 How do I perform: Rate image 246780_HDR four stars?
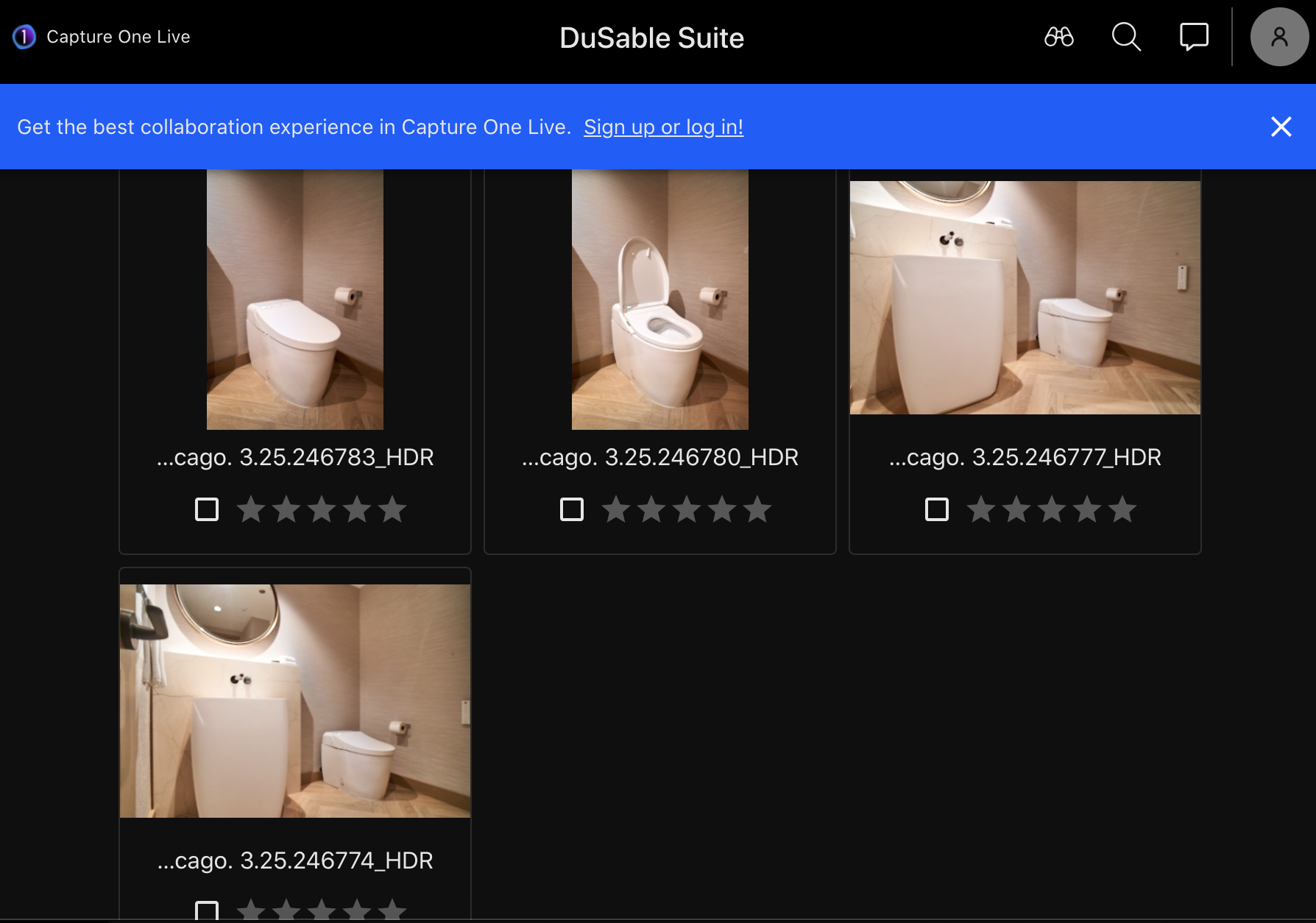(x=722, y=509)
